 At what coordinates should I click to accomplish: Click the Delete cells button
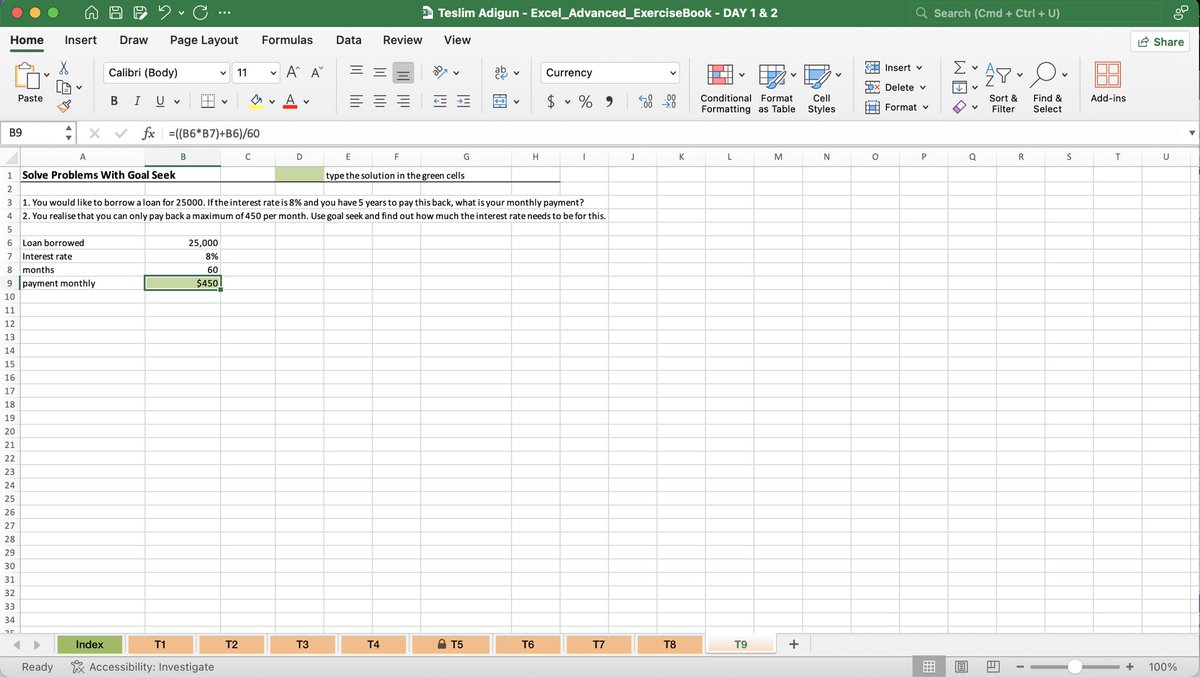pyautogui.click(x=895, y=87)
